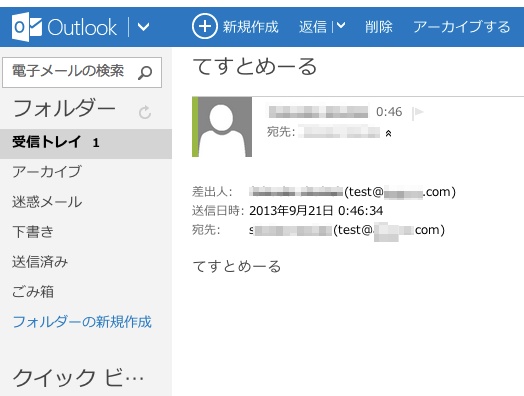Click the circled plus new-message icon
524x396 pixels.
(205, 26)
